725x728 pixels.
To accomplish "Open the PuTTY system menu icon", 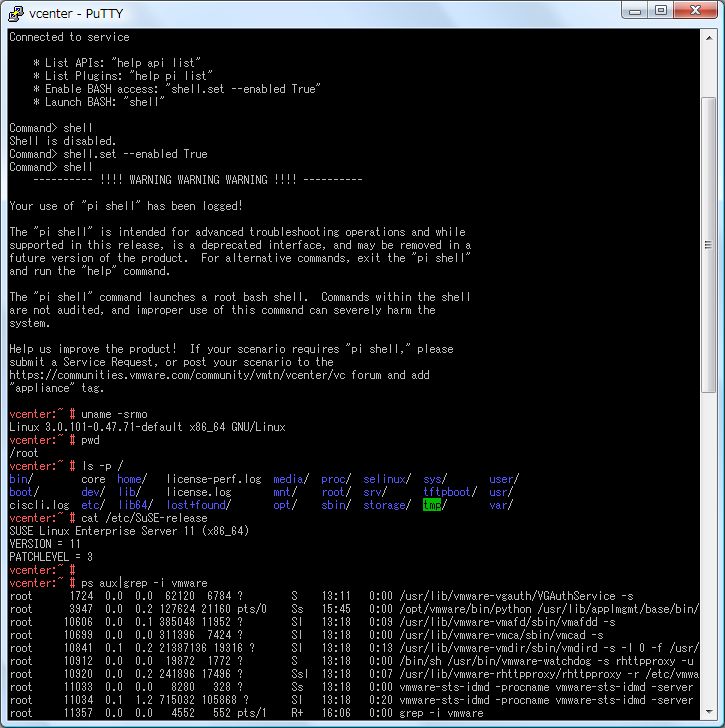I will (x=16, y=14).
